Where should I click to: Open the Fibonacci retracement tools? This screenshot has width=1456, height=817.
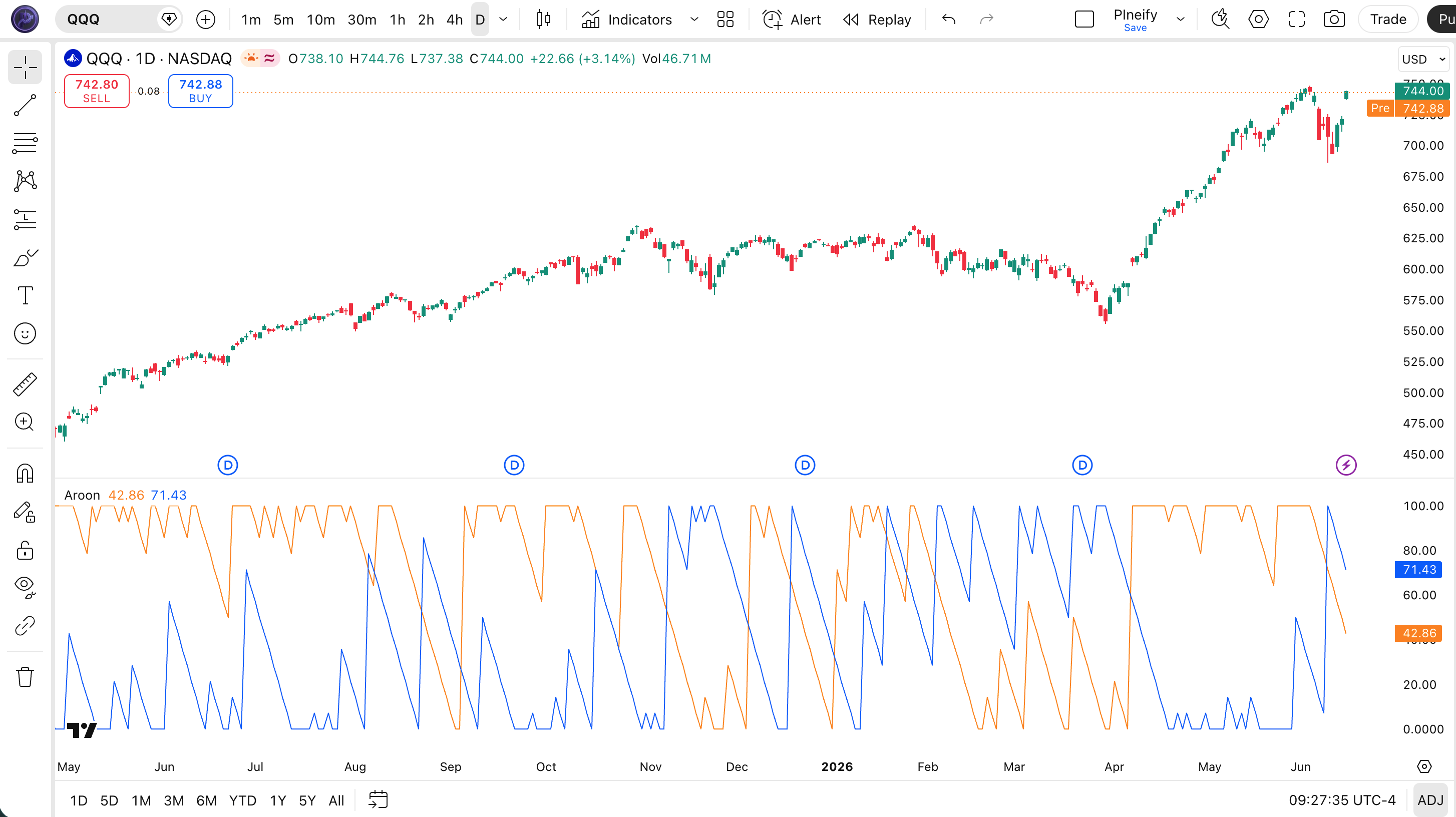[x=25, y=144]
